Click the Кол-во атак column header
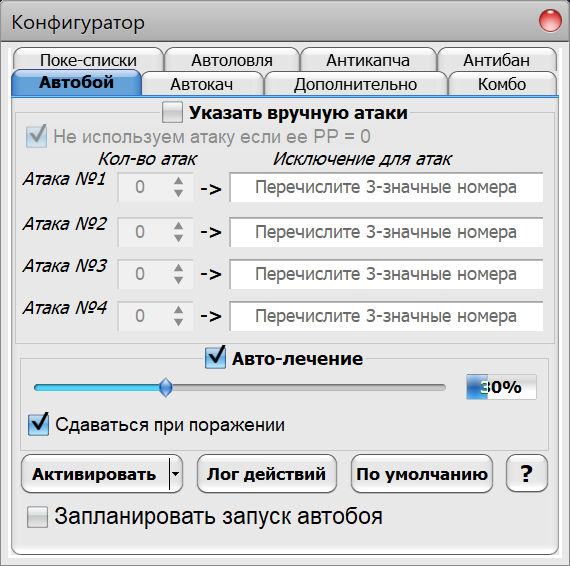This screenshot has height=566, width=570. (x=147, y=159)
